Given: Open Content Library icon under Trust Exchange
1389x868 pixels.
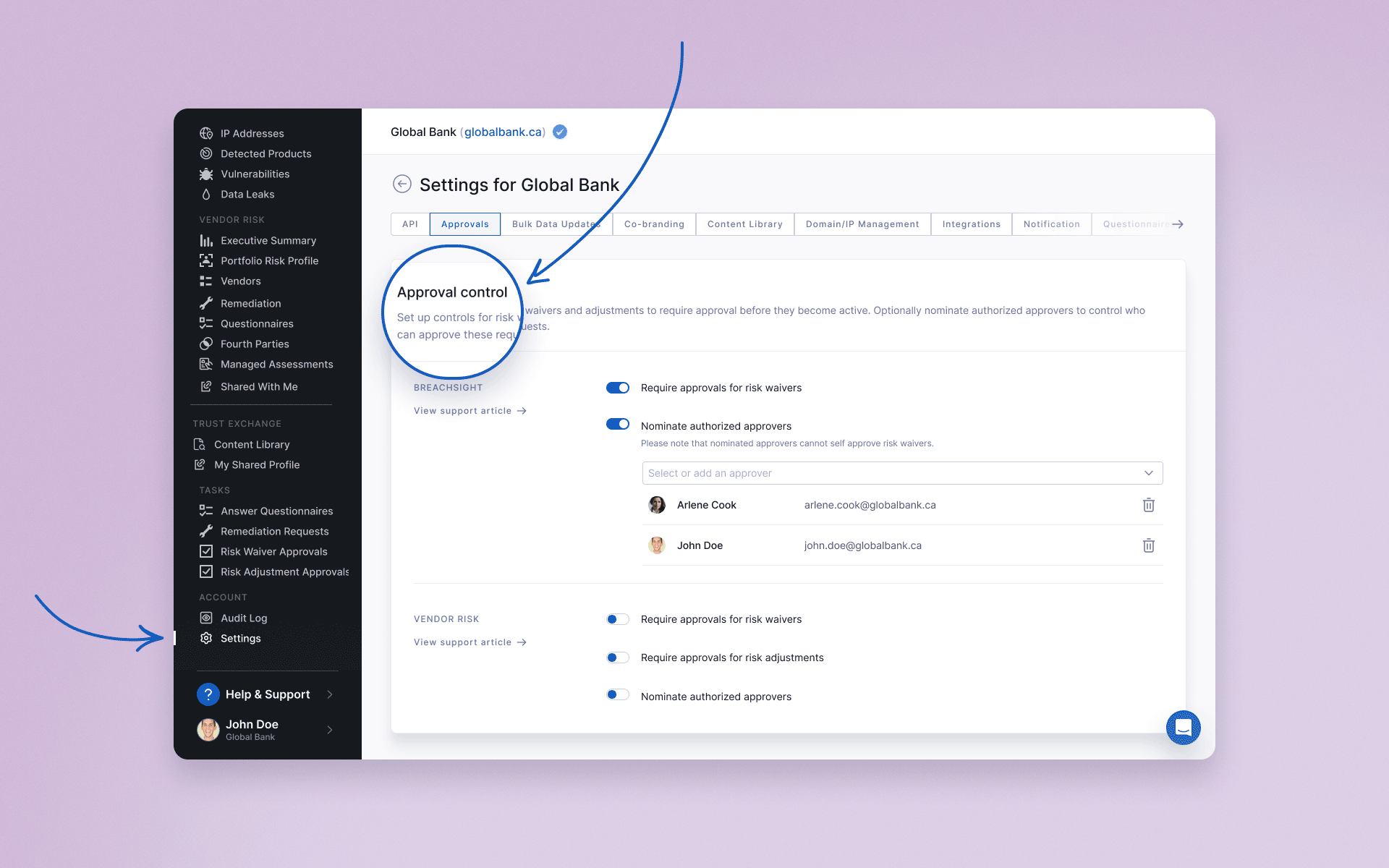Looking at the screenshot, I should pyautogui.click(x=200, y=444).
